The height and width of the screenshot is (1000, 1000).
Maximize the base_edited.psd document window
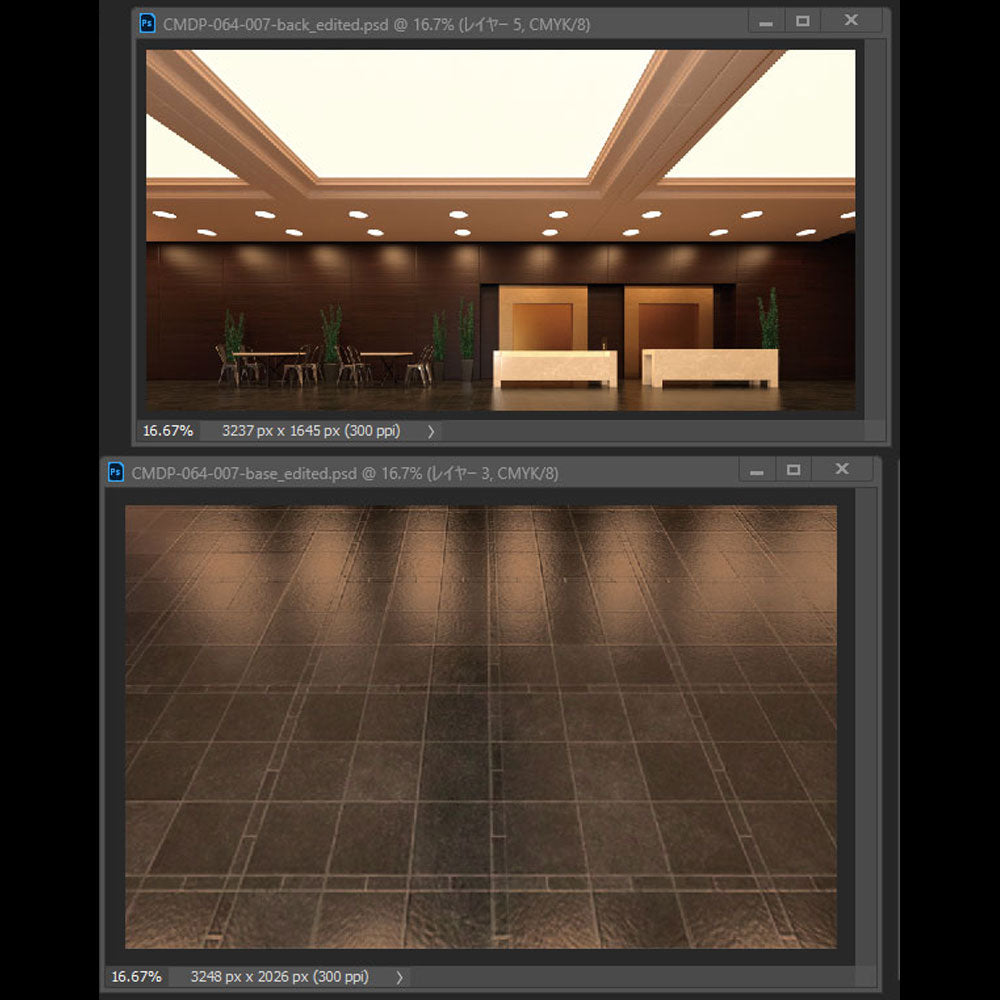(794, 470)
